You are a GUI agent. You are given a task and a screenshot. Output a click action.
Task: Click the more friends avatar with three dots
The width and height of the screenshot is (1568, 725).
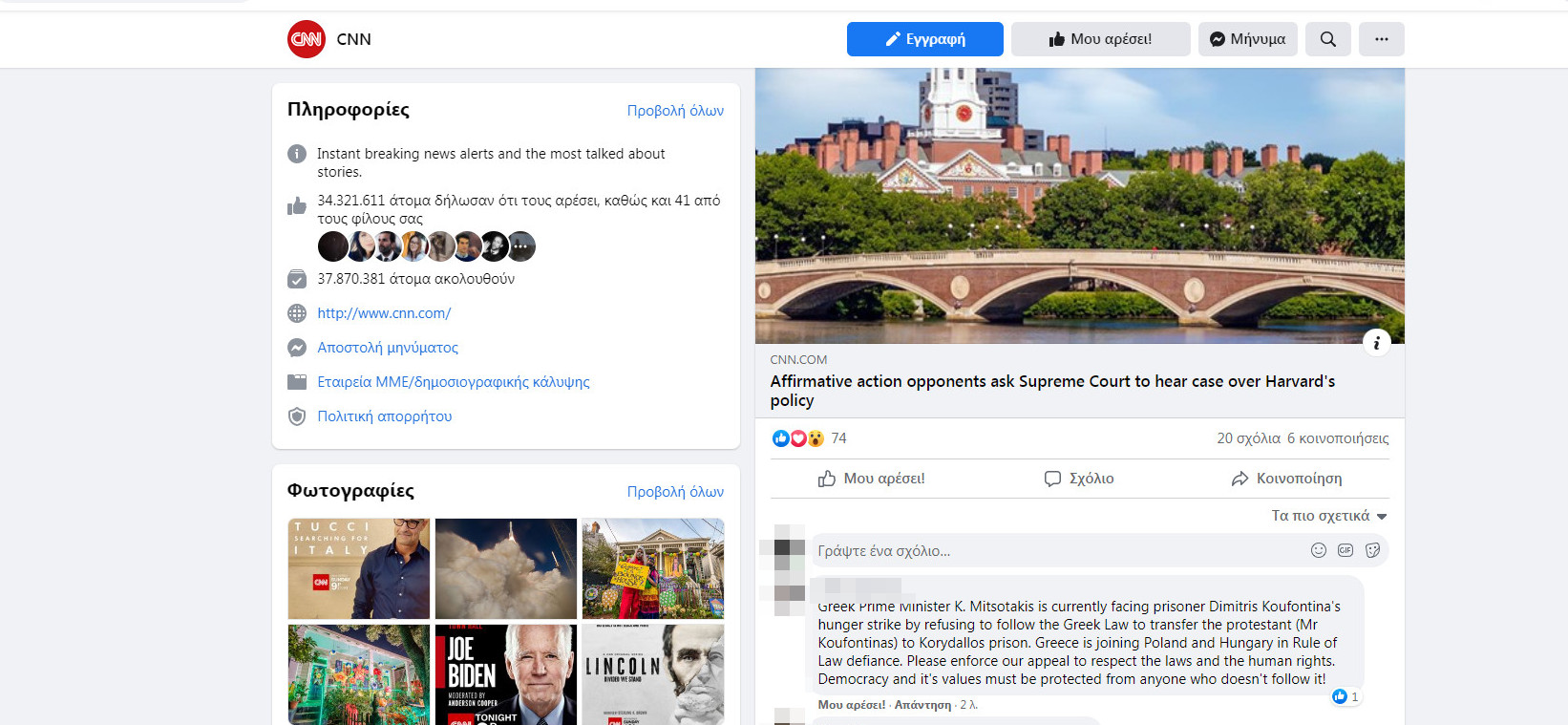click(520, 246)
